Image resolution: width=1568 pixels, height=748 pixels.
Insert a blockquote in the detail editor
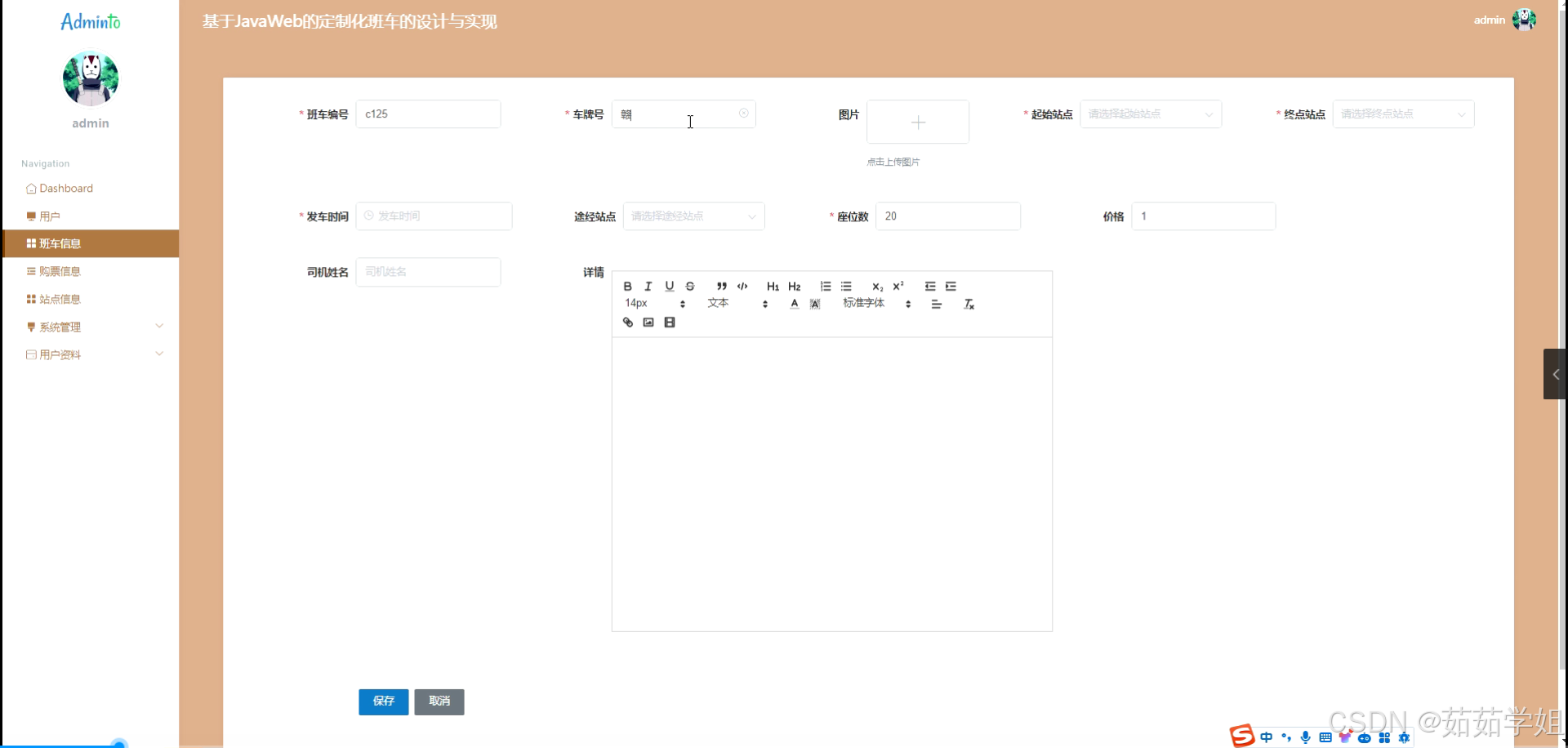click(x=721, y=286)
